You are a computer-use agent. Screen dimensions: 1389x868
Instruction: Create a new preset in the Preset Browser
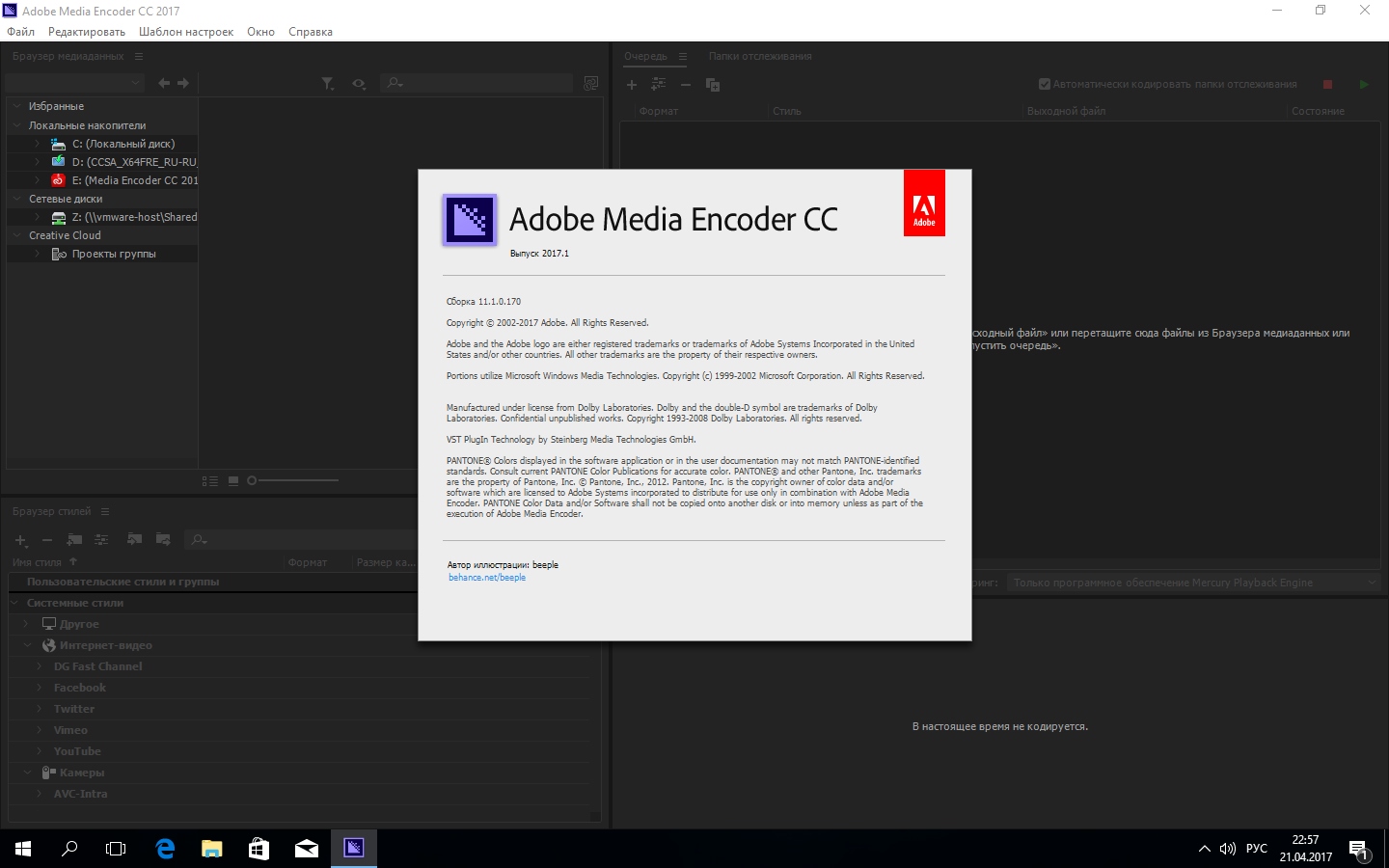pyautogui.click(x=20, y=540)
